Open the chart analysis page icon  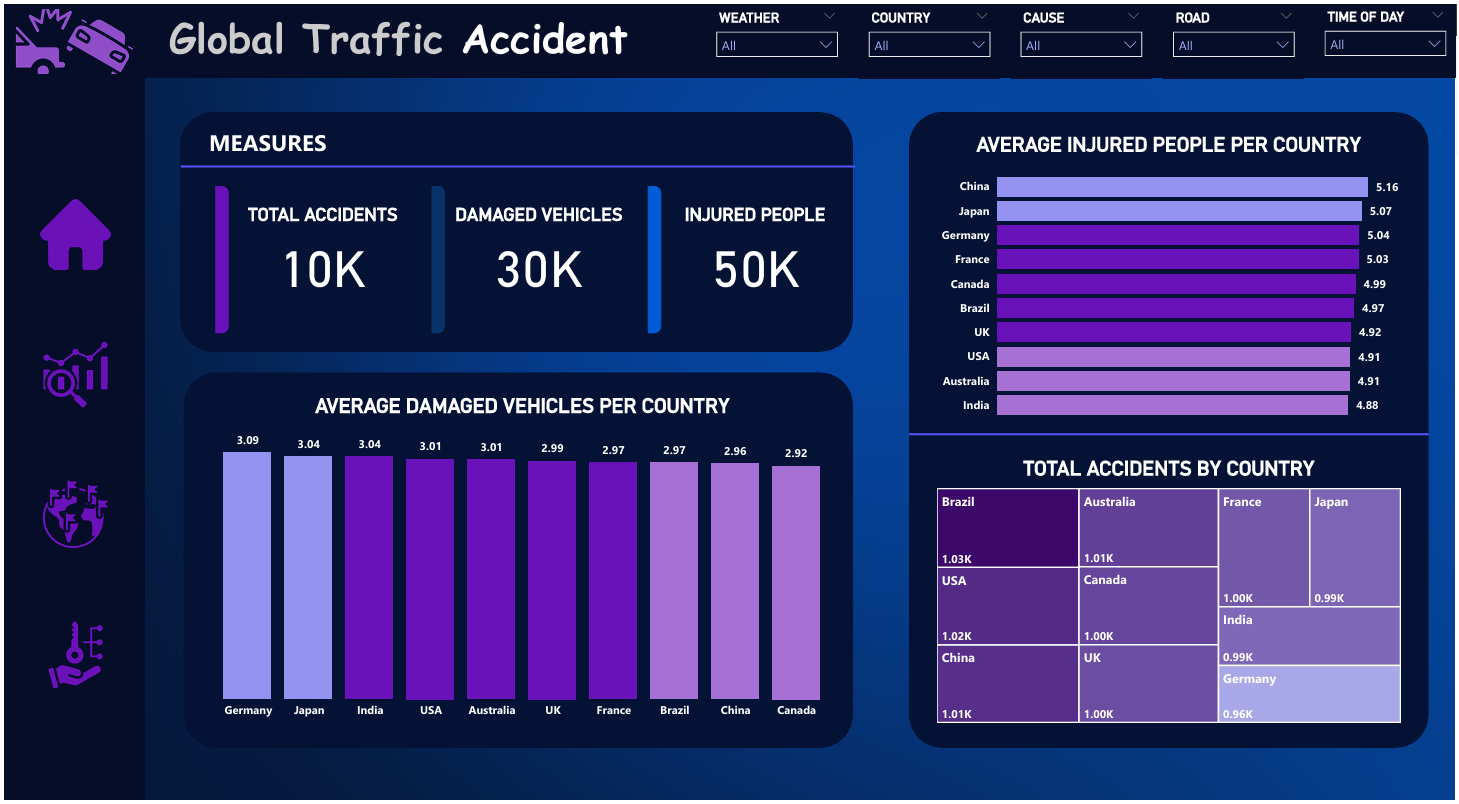point(75,373)
